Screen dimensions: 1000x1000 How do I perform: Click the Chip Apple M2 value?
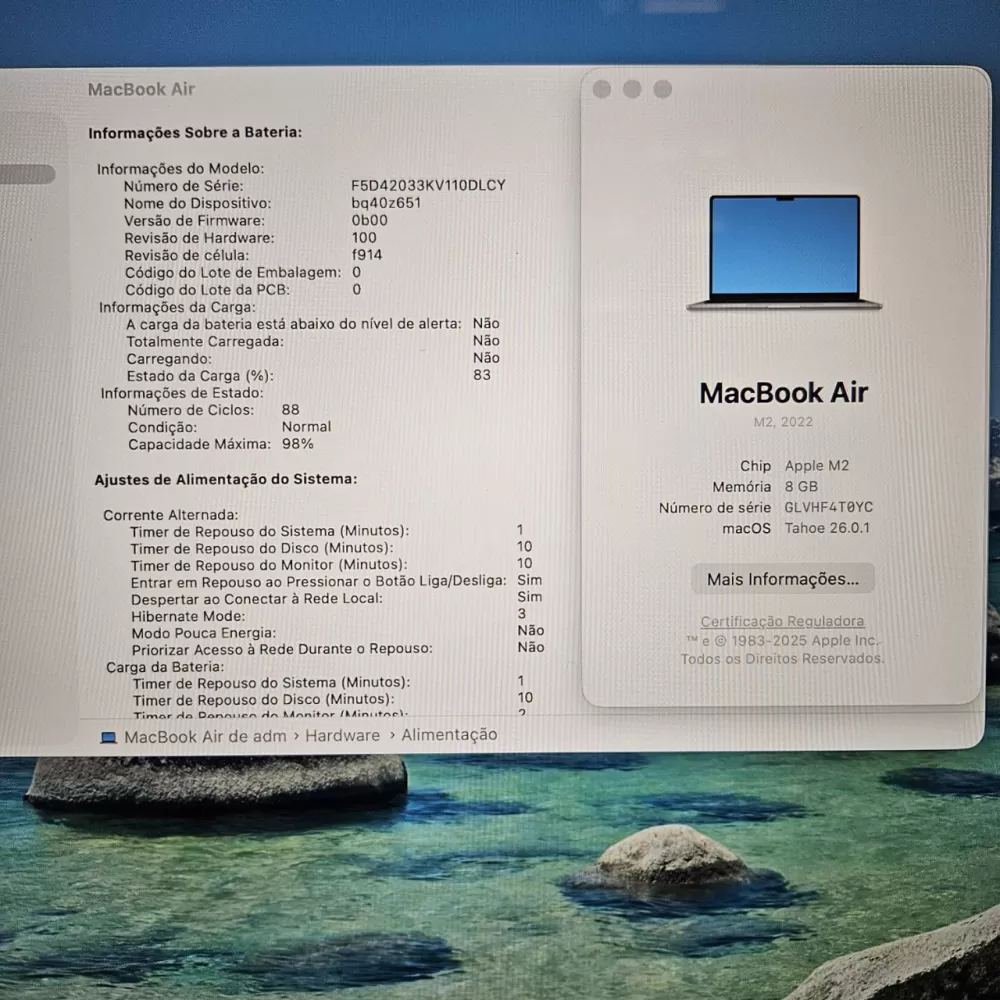point(817,466)
